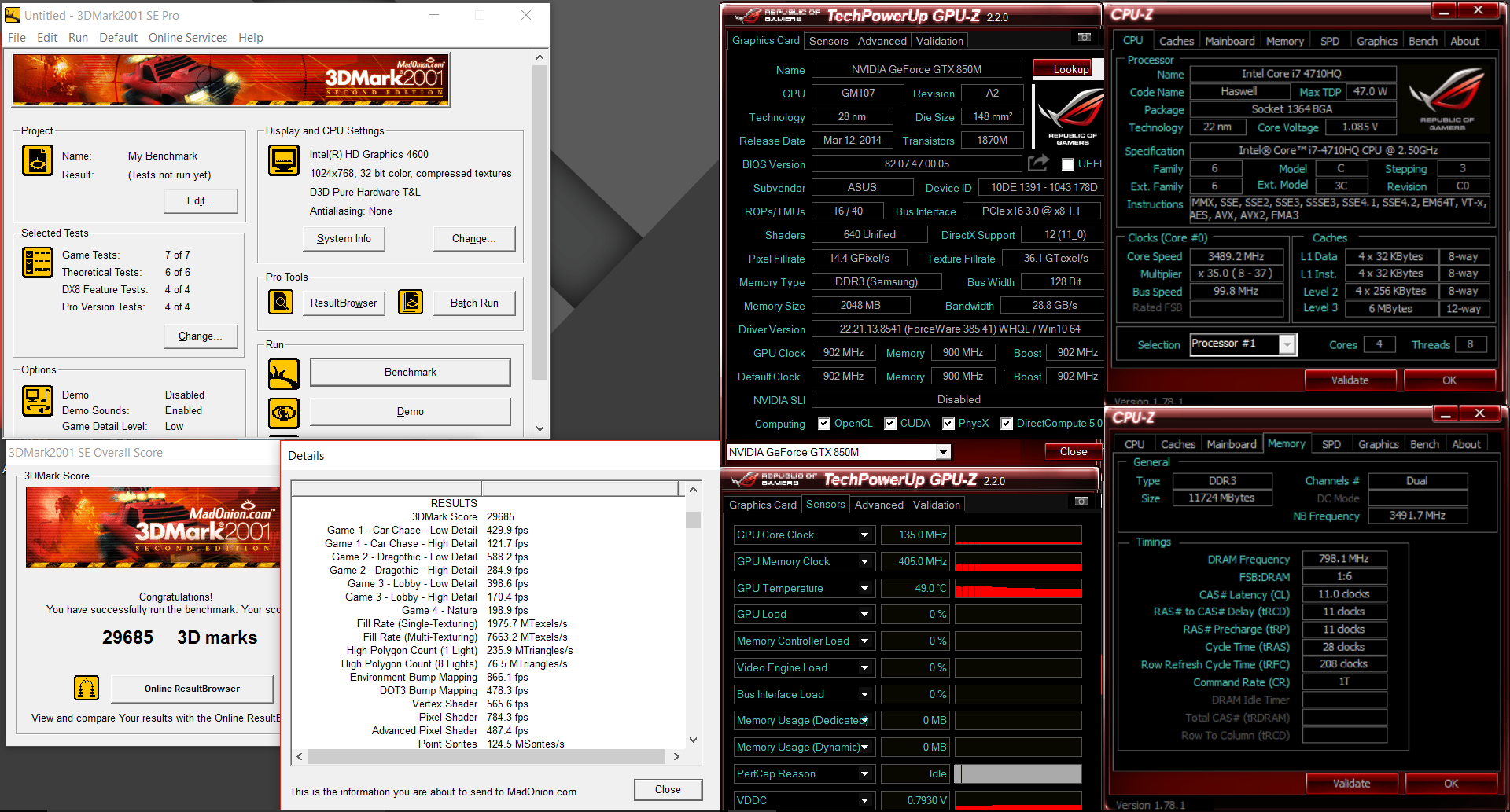Click the 3DMark main window vertical scrollbar
Image resolution: width=1510 pixels, height=812 pixels.
coord(540,243)
